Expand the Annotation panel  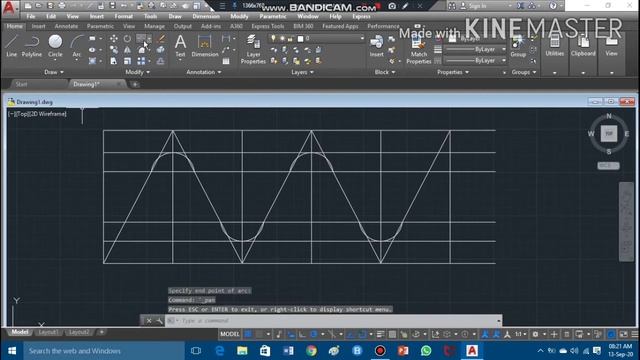tap(204, 72)
